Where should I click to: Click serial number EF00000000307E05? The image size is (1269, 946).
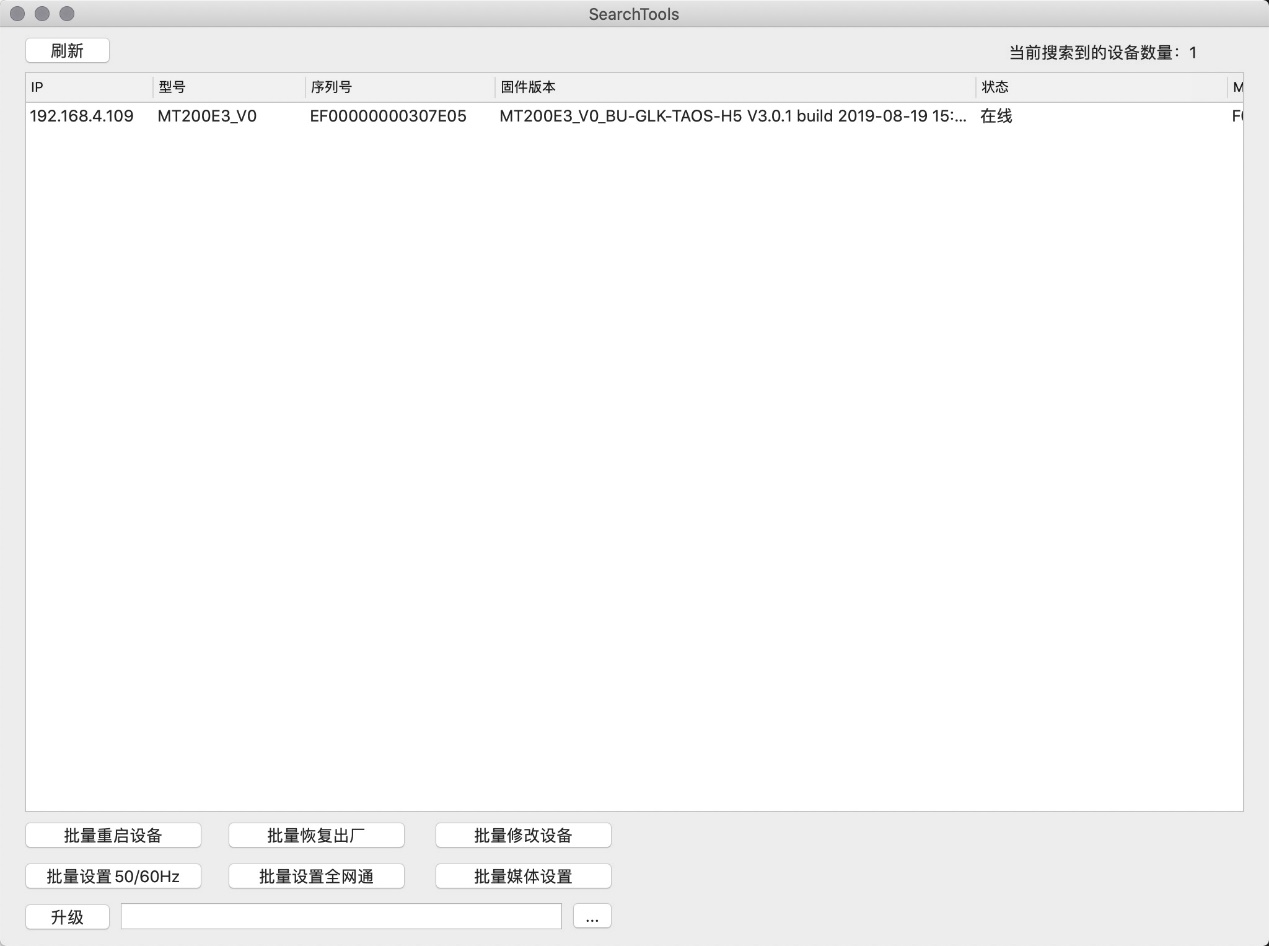click(x=388, y=116)
